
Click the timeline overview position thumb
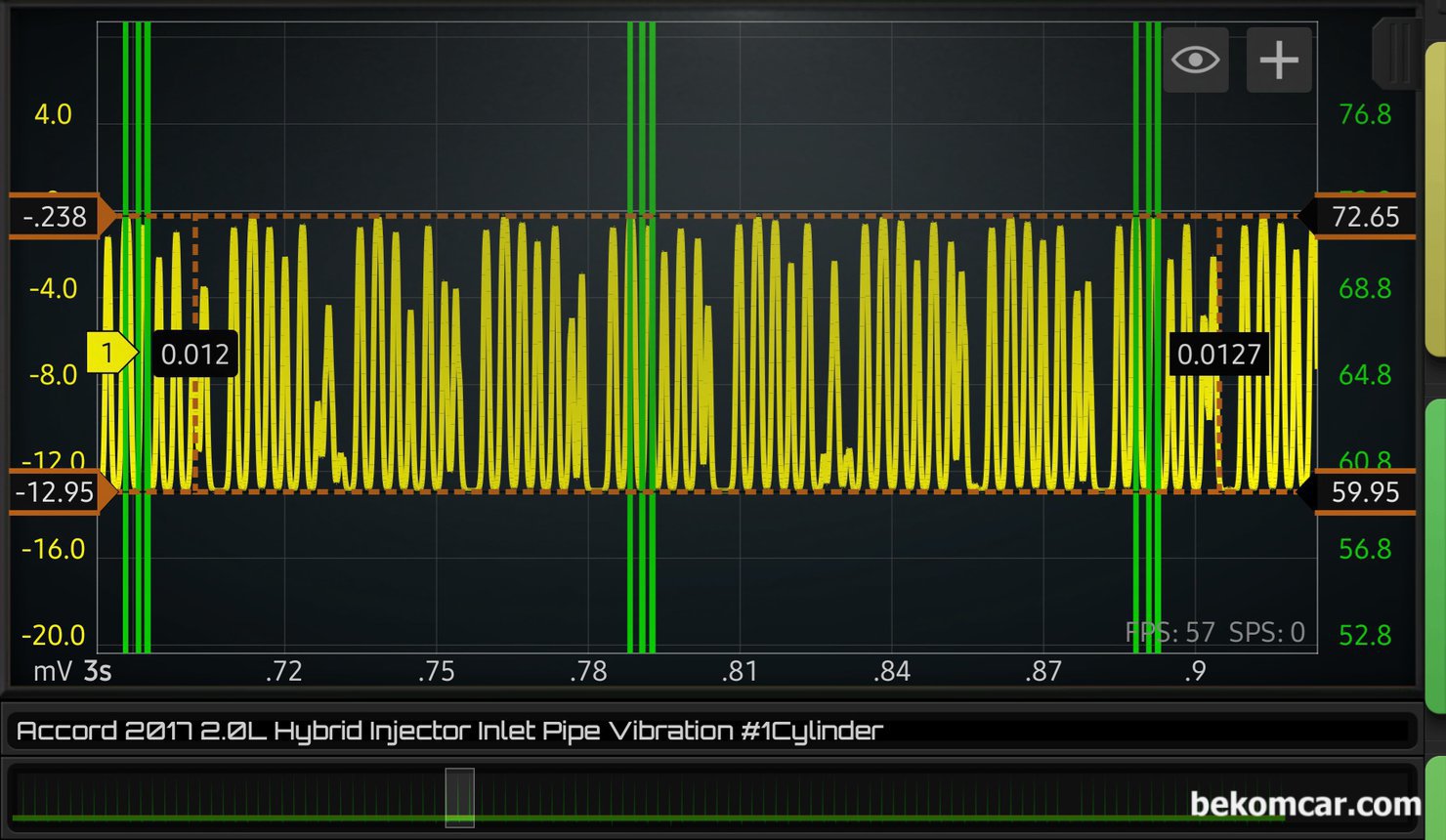tap(459, 797)
